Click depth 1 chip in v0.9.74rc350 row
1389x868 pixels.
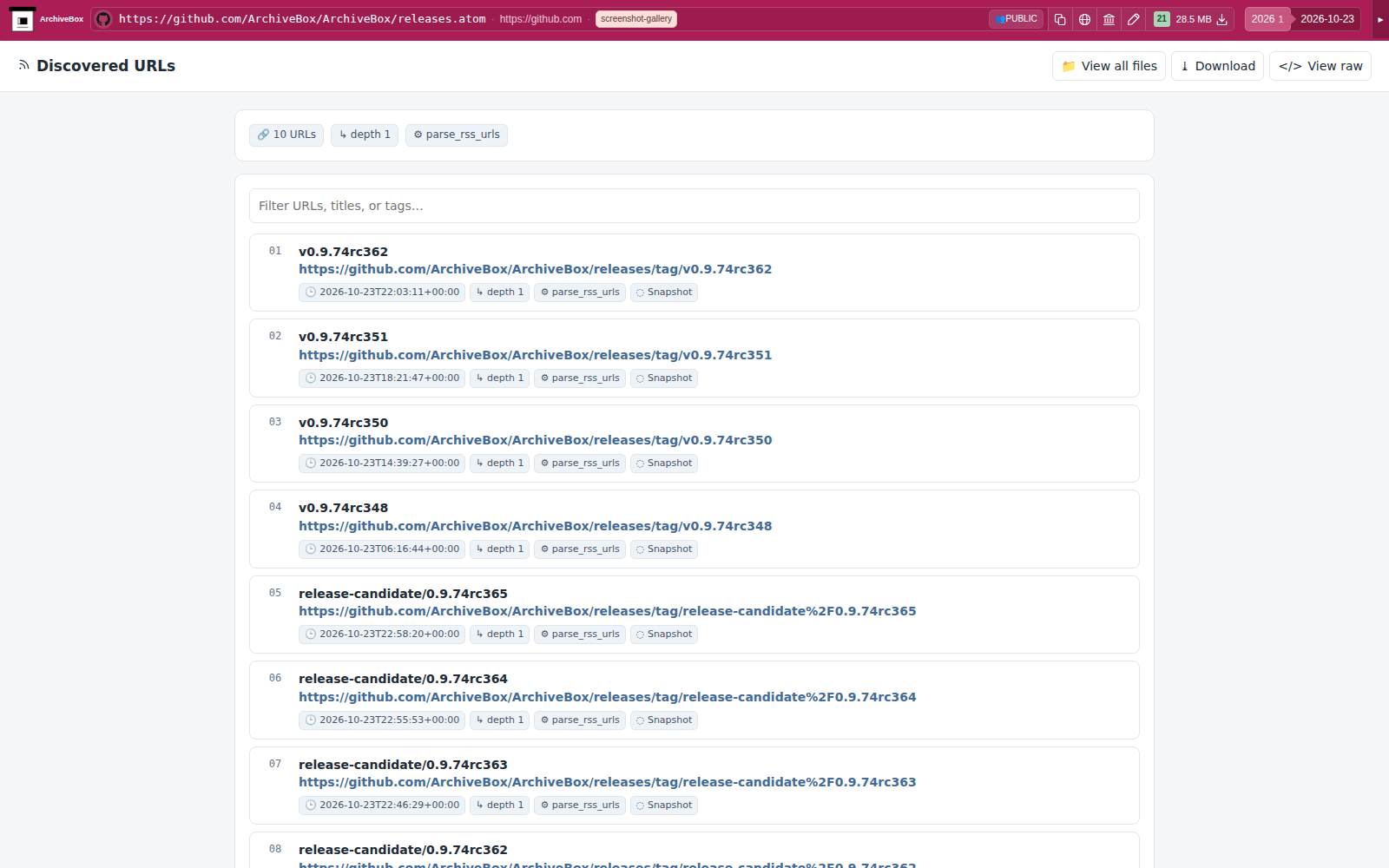click(x=499, y=464)
